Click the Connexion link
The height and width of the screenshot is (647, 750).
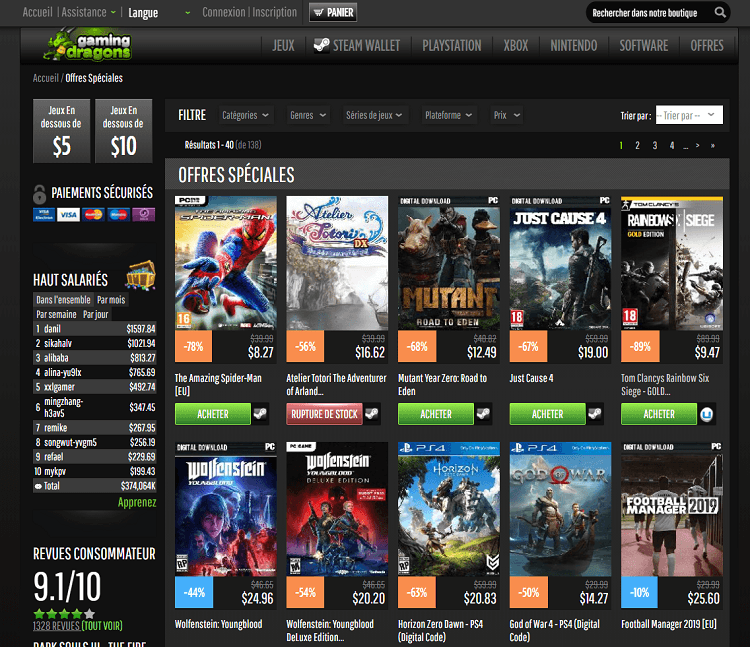pos(223,12)
